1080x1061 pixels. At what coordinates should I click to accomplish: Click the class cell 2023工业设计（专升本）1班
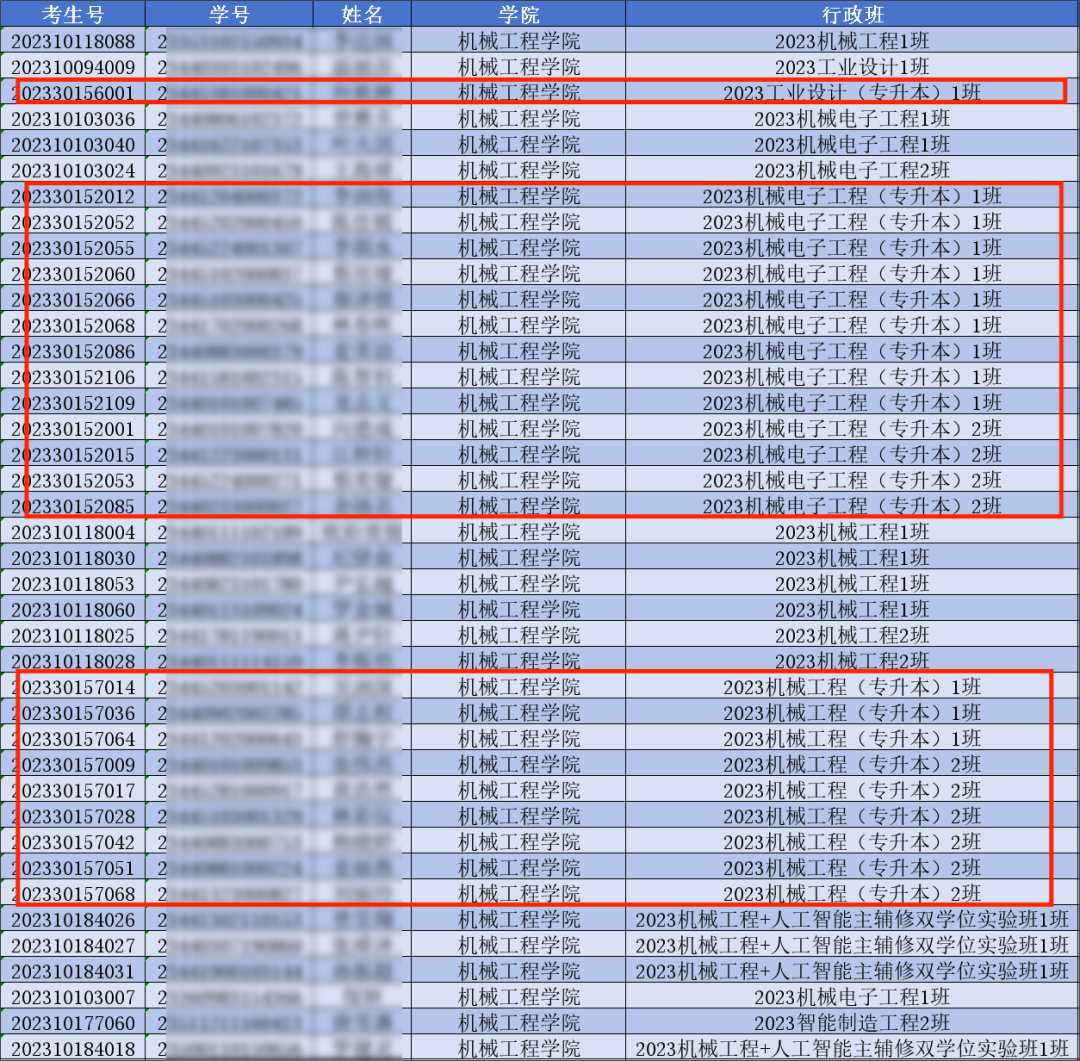853,92
